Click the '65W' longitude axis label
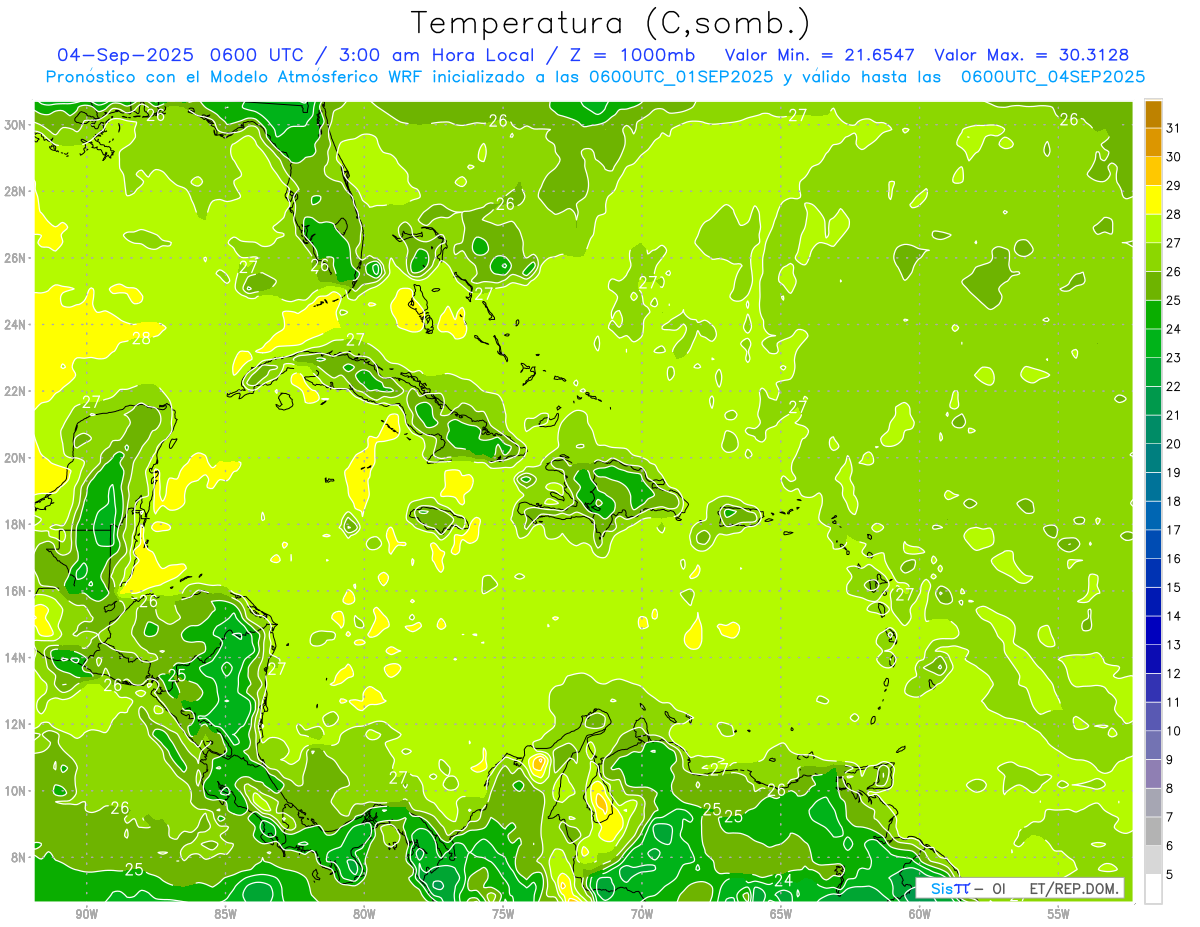This screenshot has height=927, width=1200. click(x=781, y=914)
